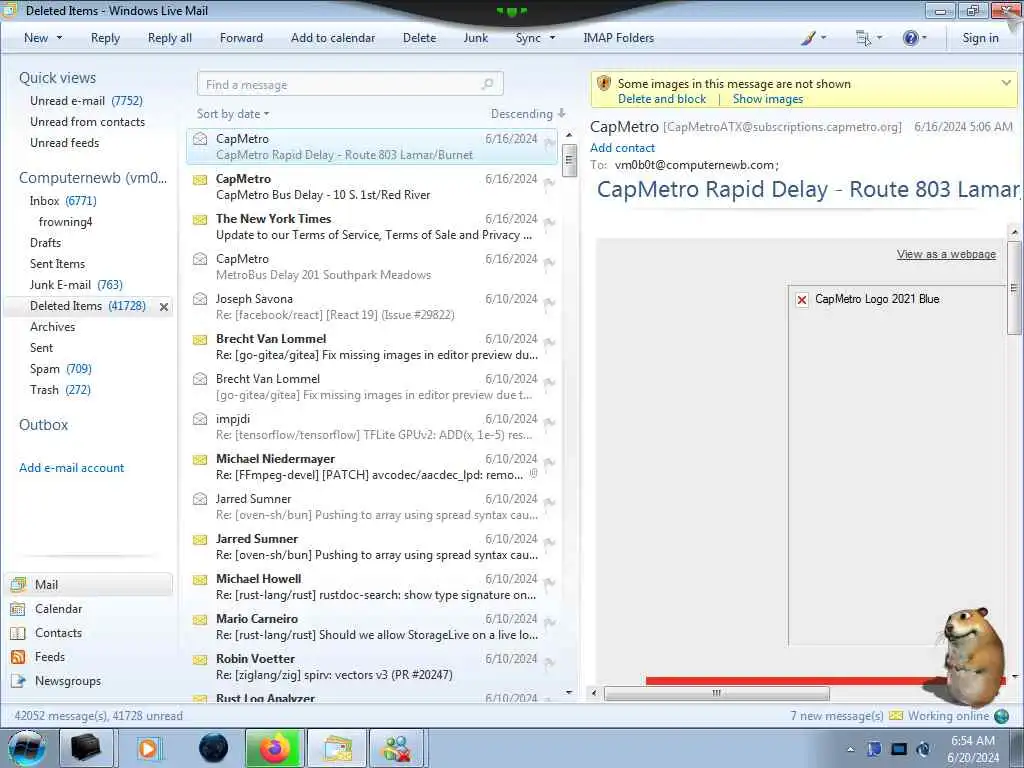This screenshot has width=1024, height=768.
Task: Open the Sync dropdown arrow
Action: [552, 38]
